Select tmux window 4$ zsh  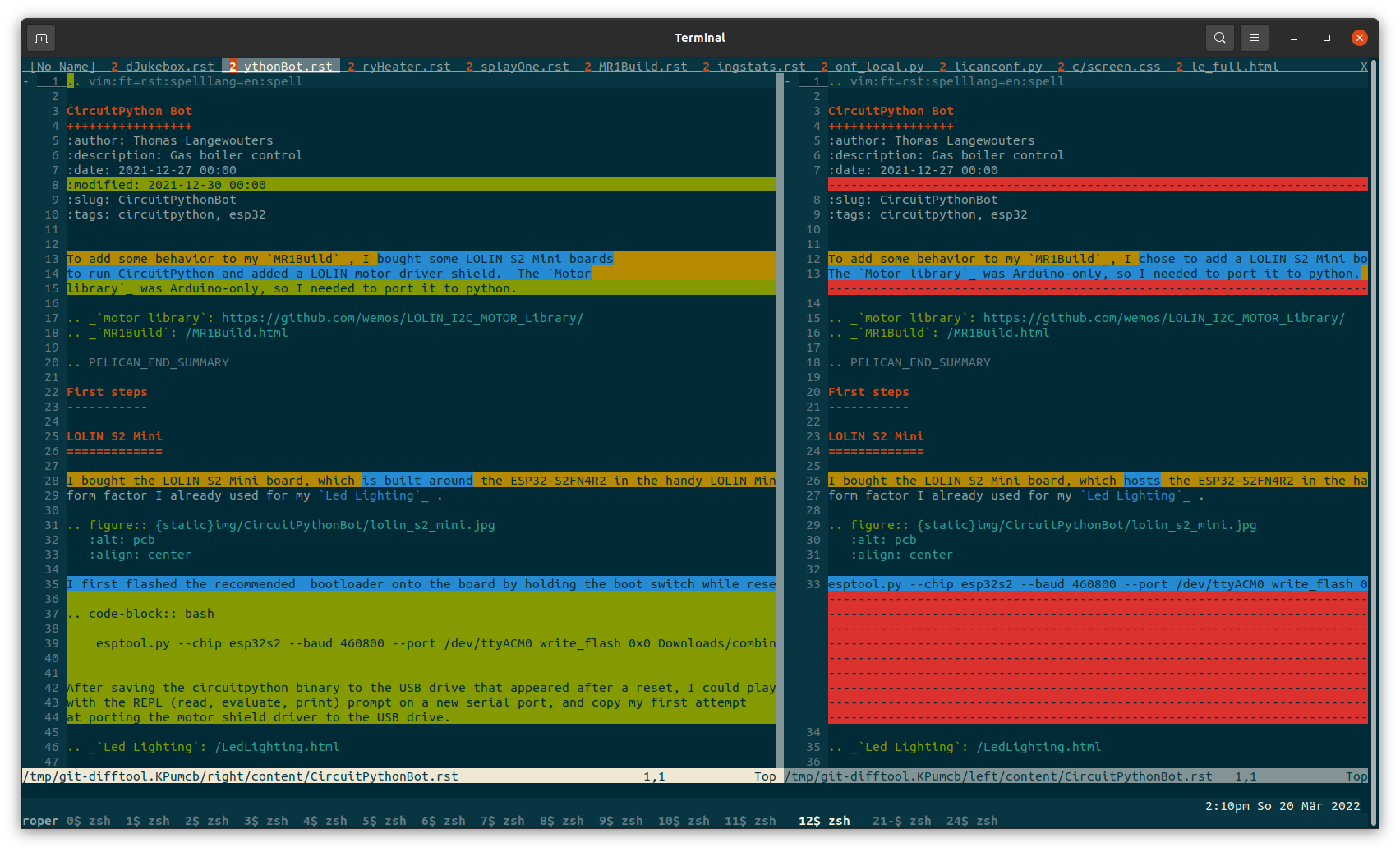click(325, 821)
